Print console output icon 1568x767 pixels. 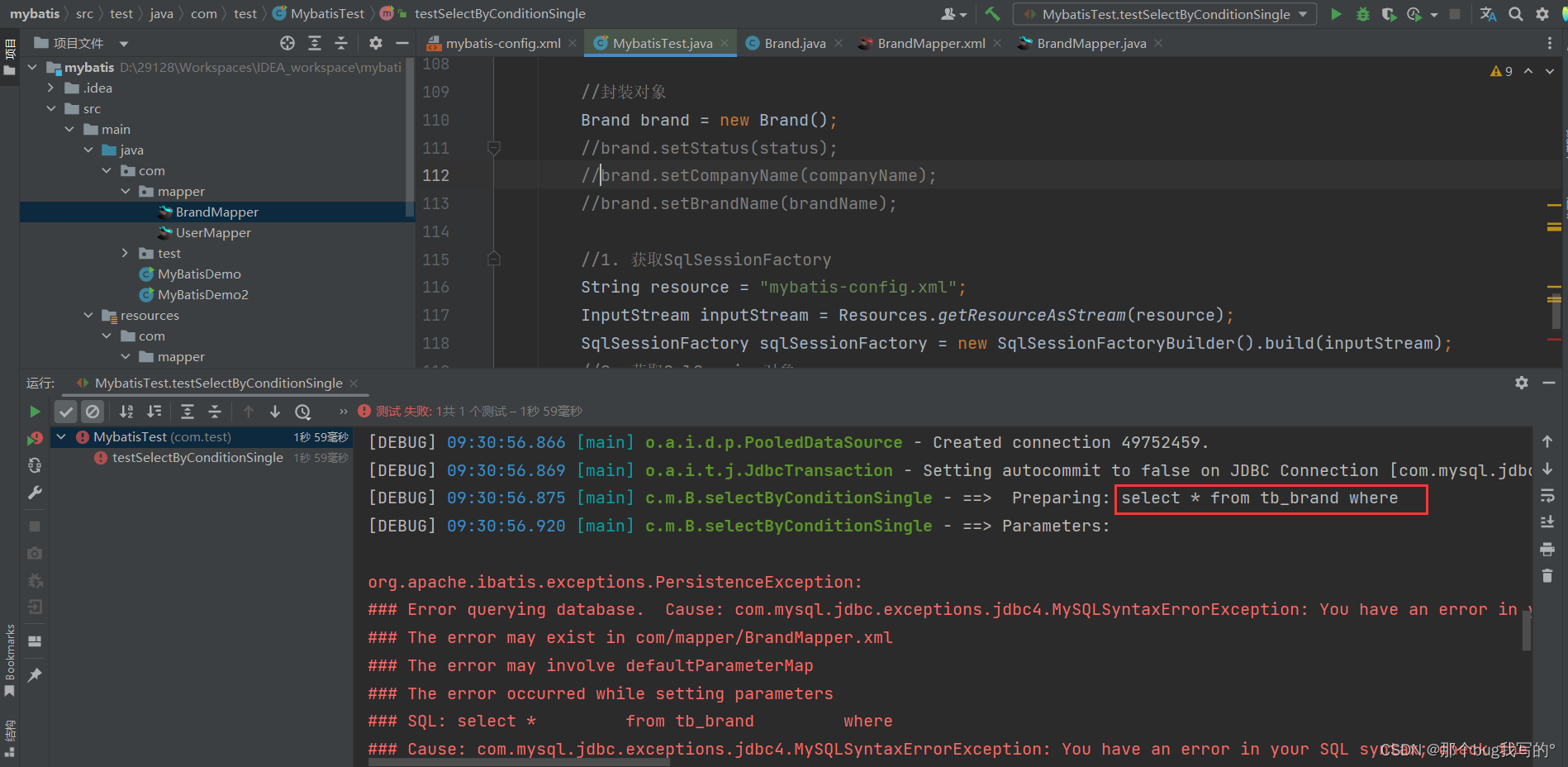(x=1547, y=550)
